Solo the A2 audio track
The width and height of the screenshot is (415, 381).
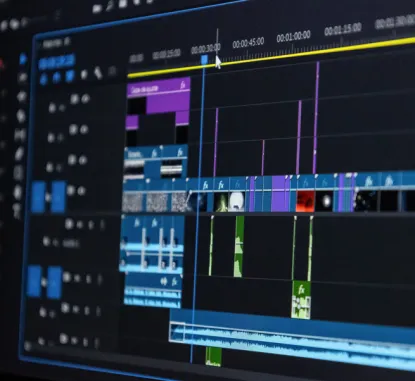(x=88, y=278)
